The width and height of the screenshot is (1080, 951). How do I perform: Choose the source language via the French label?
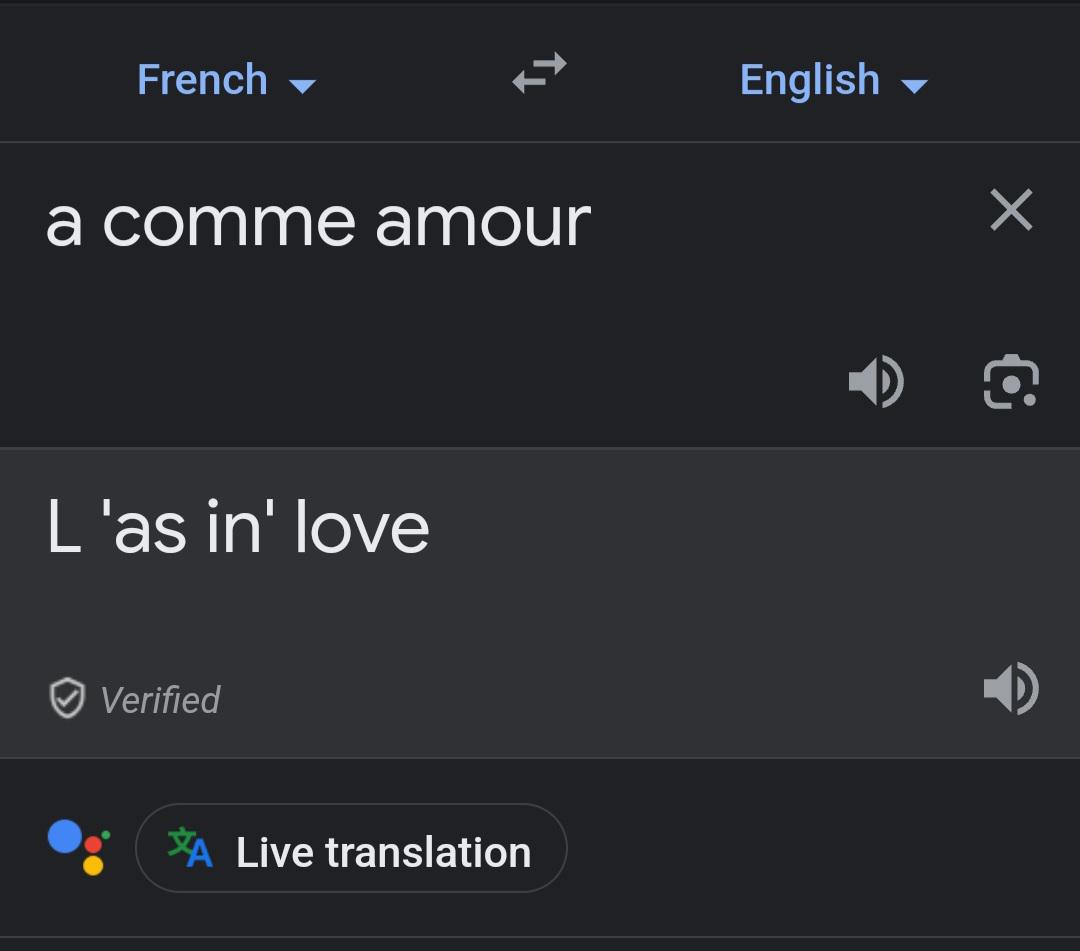click(x=202, y=79)
